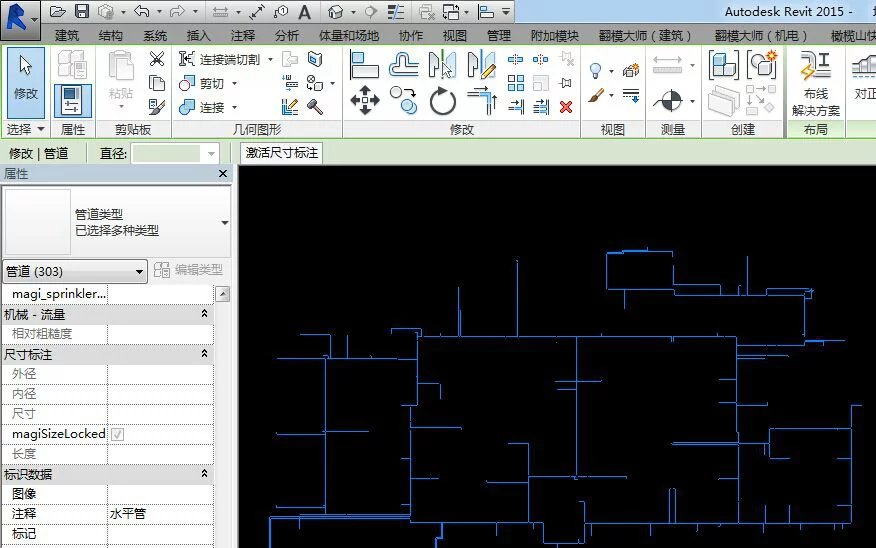The image size is (876, 548).
Task: Switch to the 管理 ribbon tab
Action: point(499,36)
